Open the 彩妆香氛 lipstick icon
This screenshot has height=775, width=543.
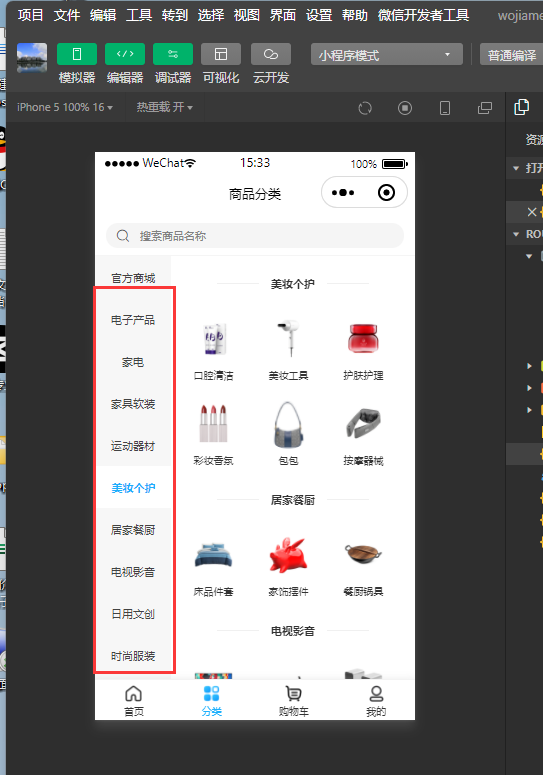[213, 424]
